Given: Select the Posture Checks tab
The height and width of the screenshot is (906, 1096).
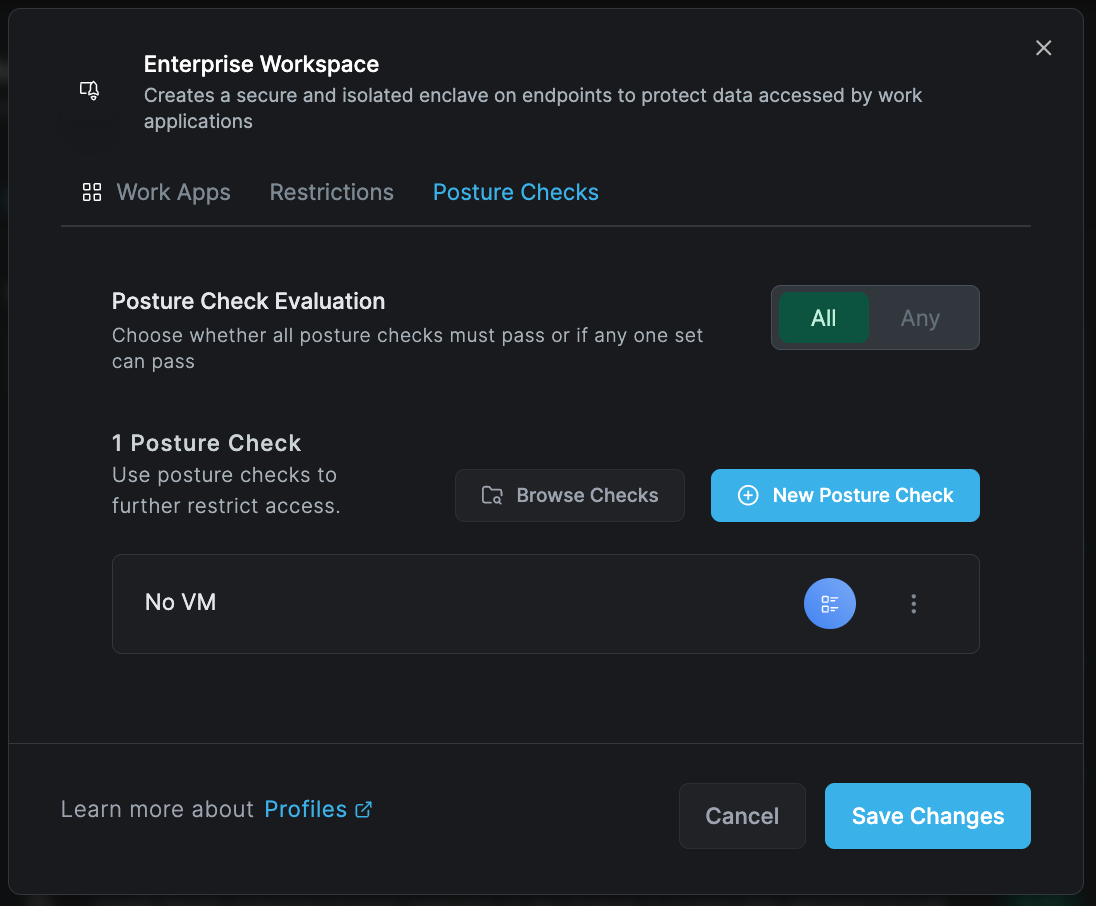Looking at the screenshot, I should pyautogui.click(x=515, y=192).
